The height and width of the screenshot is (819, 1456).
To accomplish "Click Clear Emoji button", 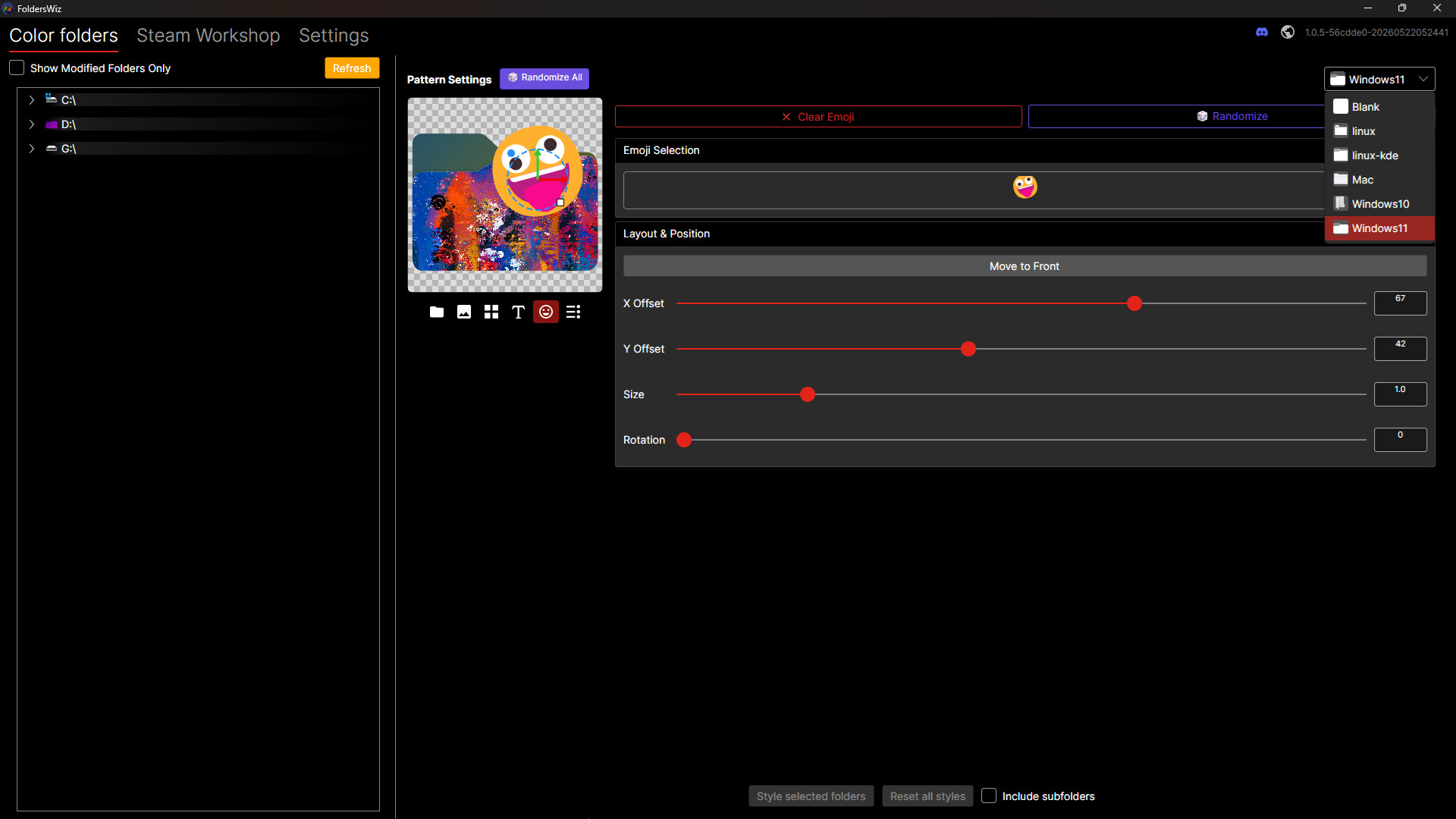I will [818, 116].
